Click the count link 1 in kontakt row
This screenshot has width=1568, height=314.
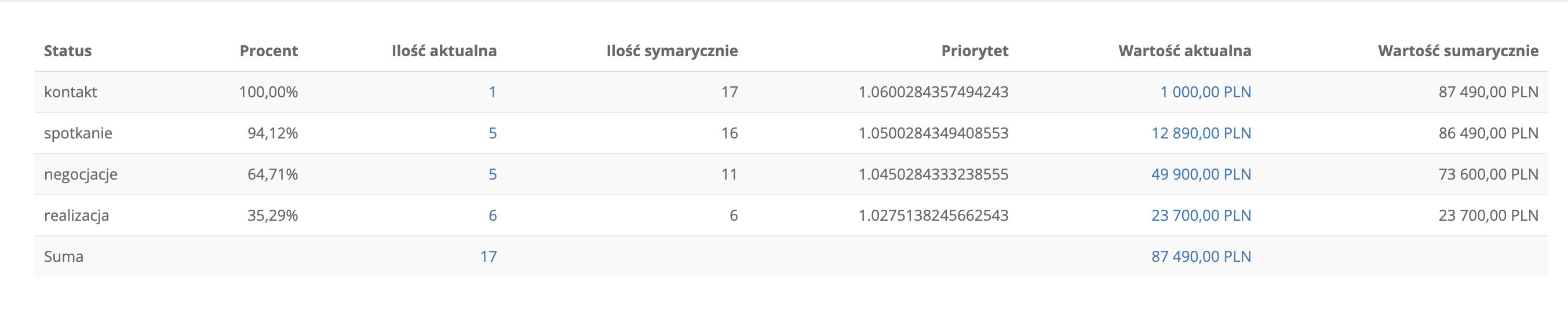coord(492,92)
